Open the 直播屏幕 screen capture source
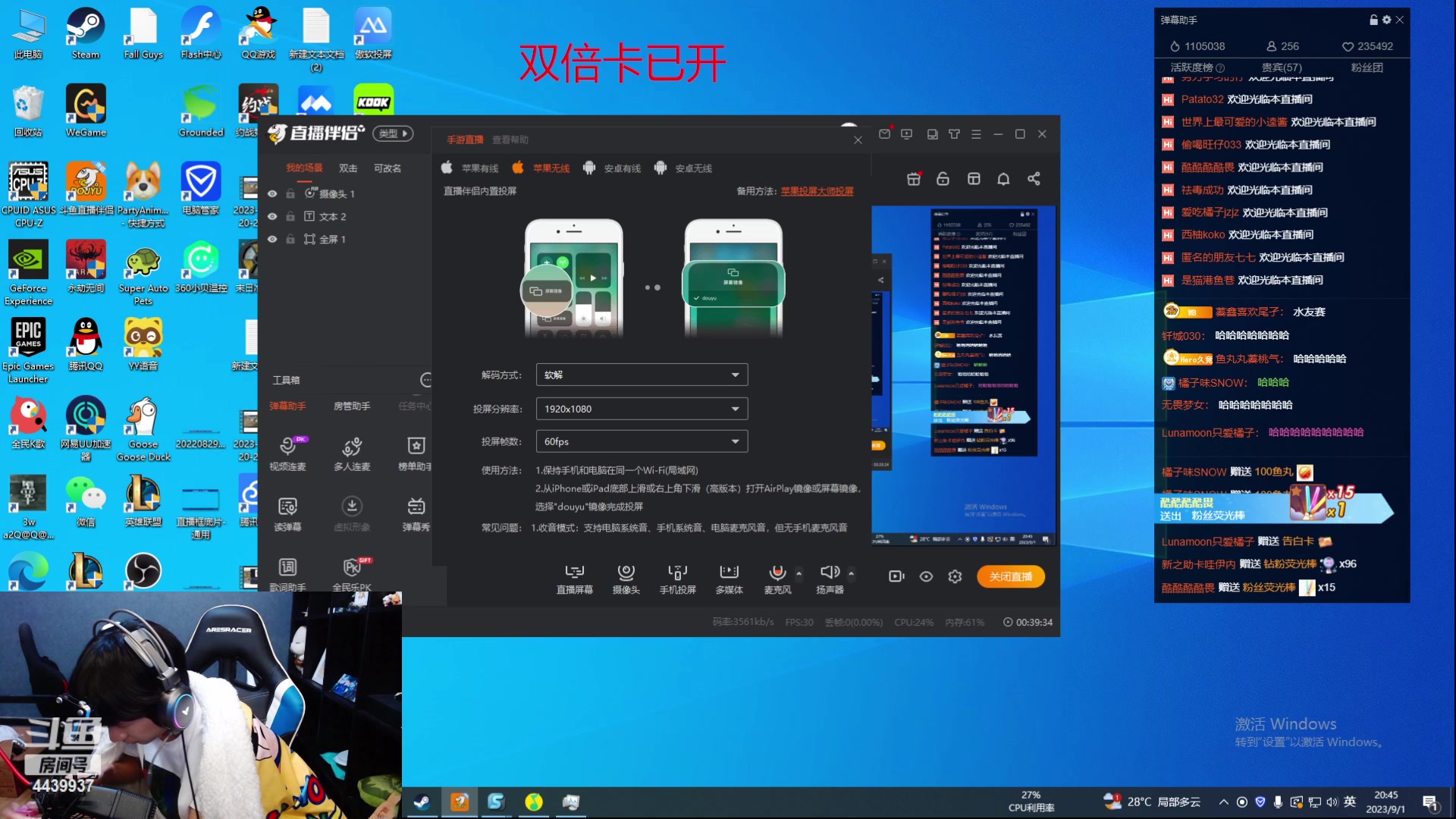 [574, 579]
